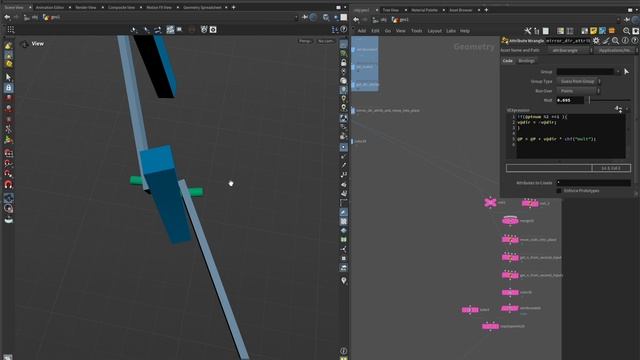Click the info icon in Attribute Wrangle header
The width and height of the screenshot is (640, 360).
(x=625, y=40)
